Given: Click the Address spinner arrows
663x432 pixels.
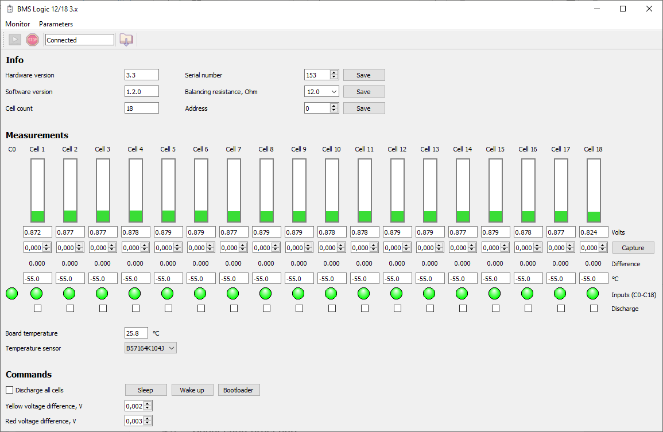Looking at the screenshot, I should pos(334,108).
